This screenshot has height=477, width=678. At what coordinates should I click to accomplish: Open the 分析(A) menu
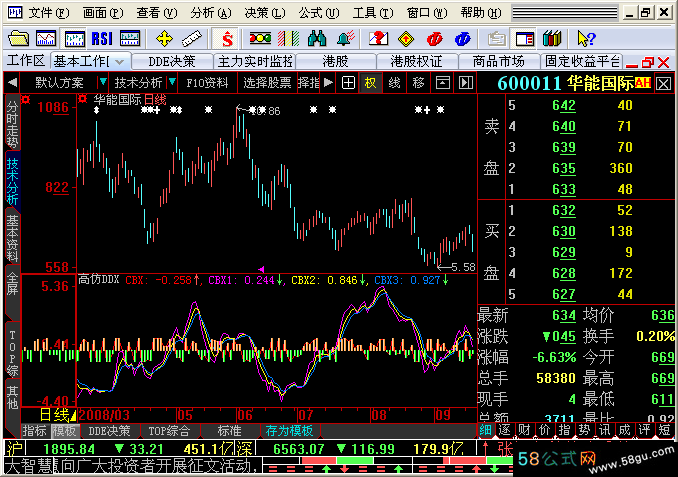[x=211, y=13]
